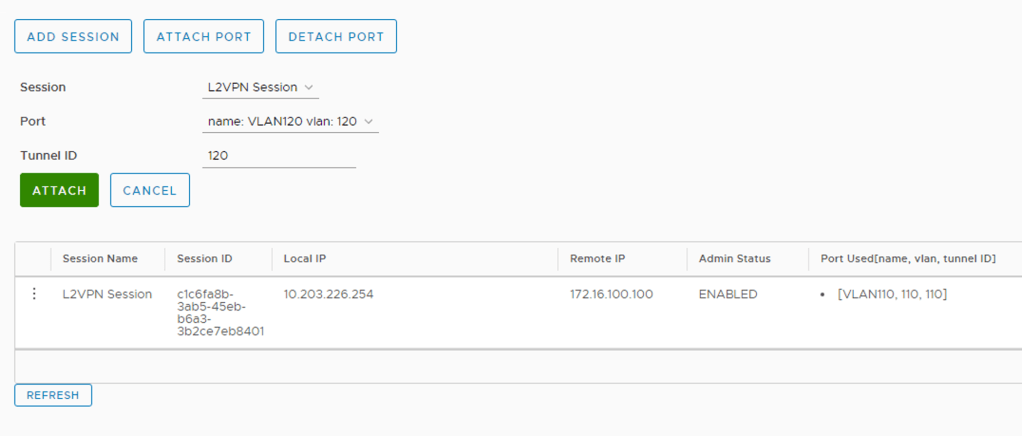This screenshot has height=436, width=1022.
Task: Click the Session ID column header
Action: [204, 259]
